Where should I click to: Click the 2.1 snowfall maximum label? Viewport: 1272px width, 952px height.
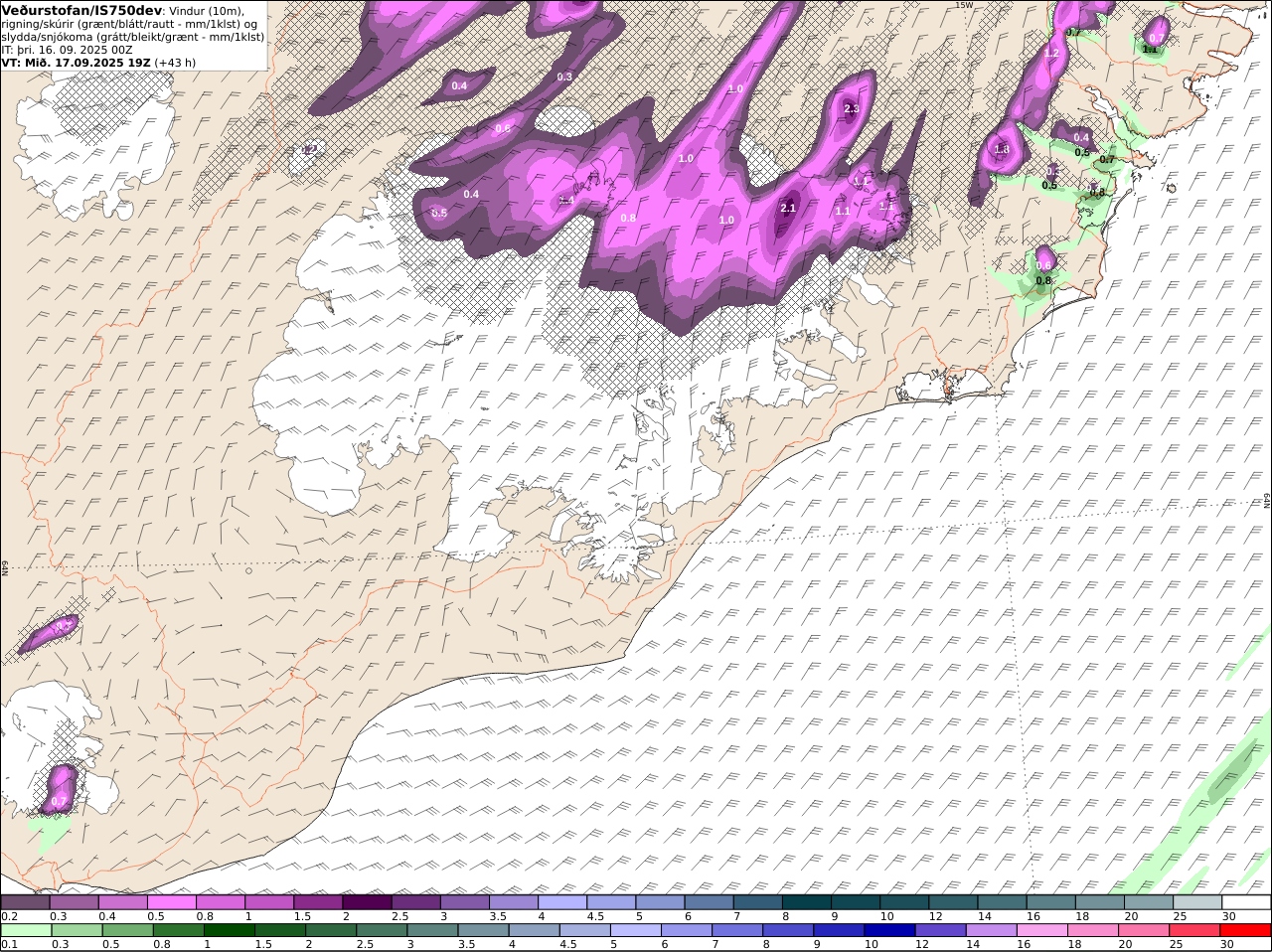click(x=788, y=208)
